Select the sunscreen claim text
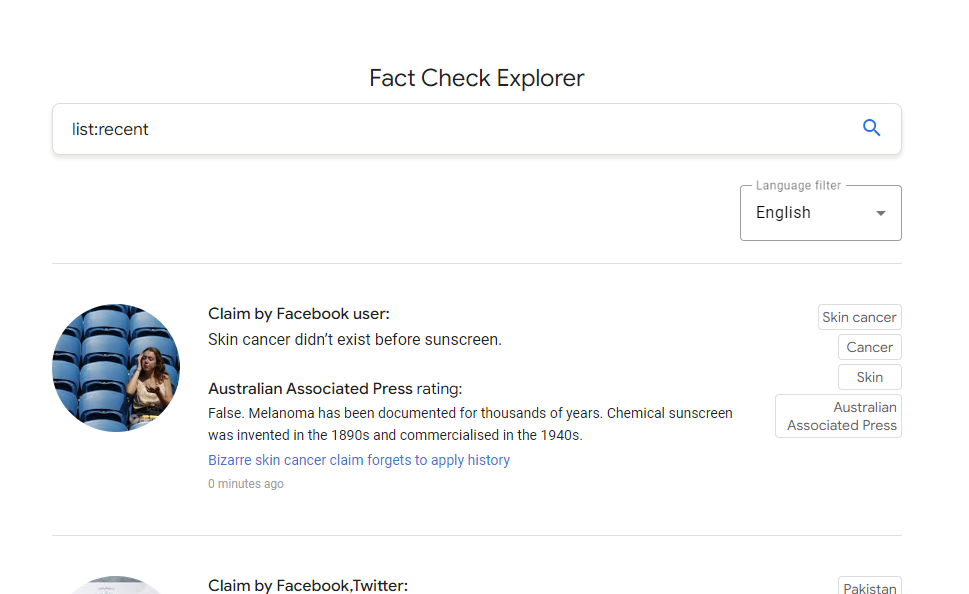Viewport: 969px width, 594px height. [x=355, y=339]
